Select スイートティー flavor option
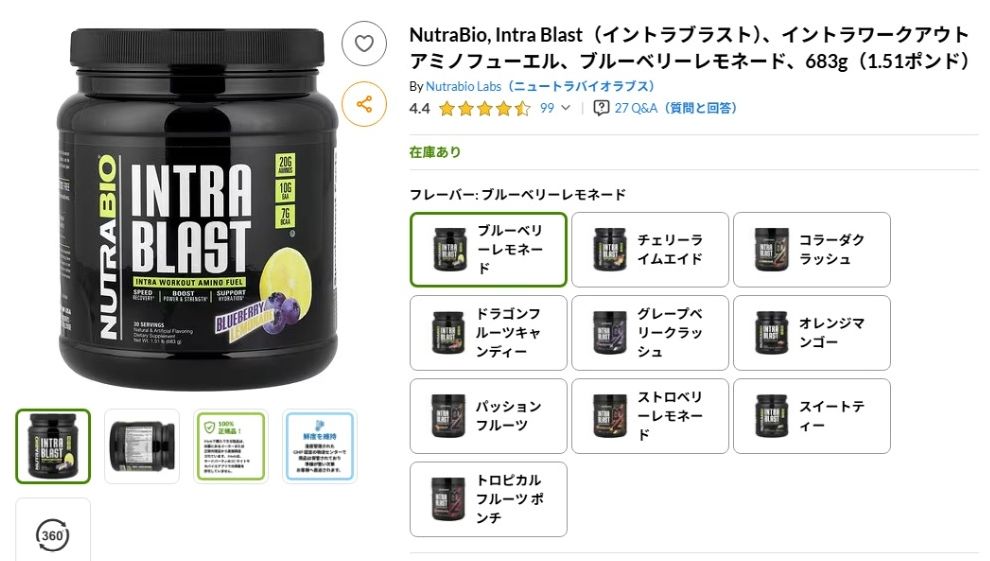Screen dimensions: 990x561 pos(811,416)
